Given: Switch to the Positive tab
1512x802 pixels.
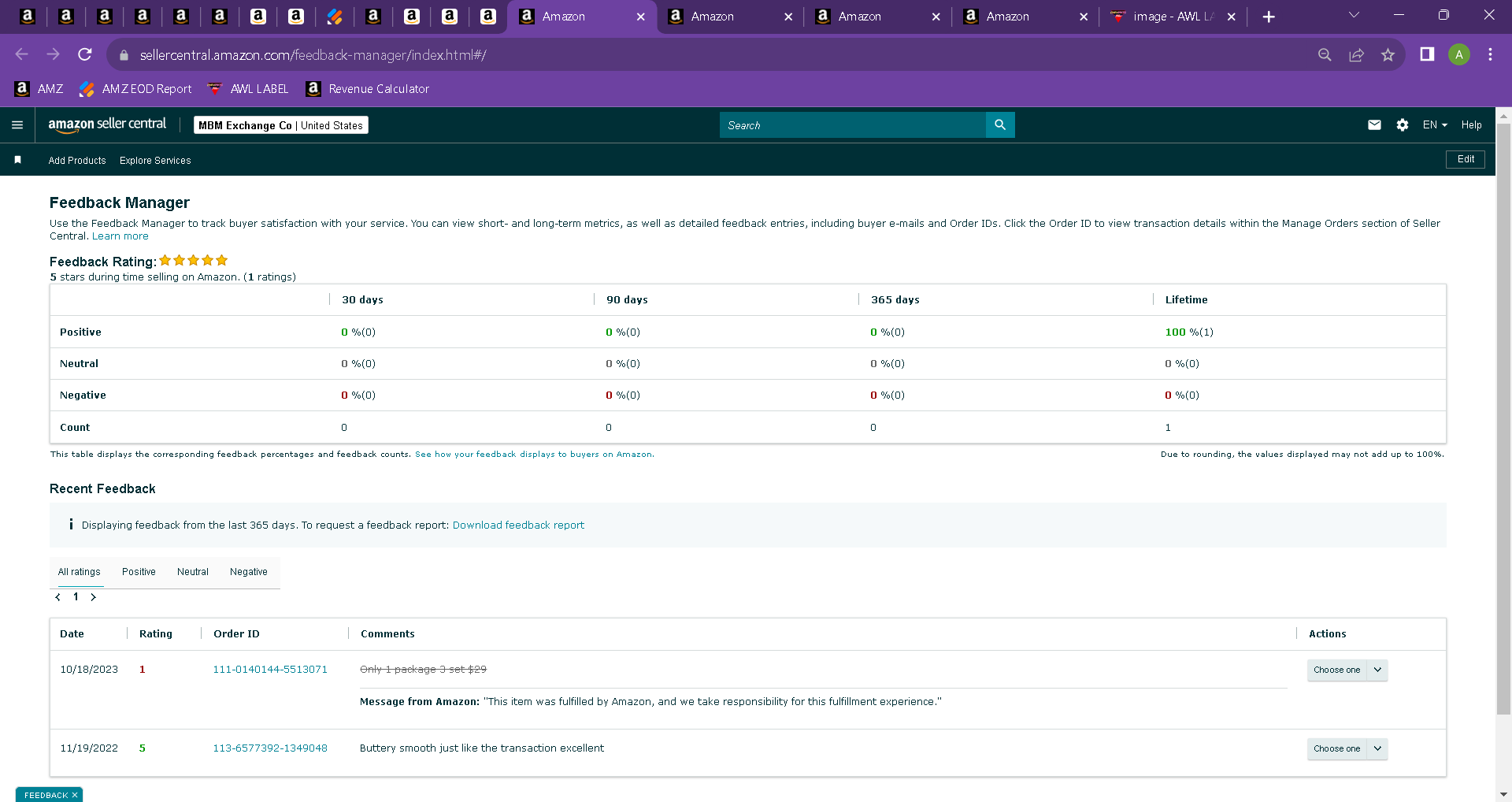Looking at the screenshot, I should [139, 572].
